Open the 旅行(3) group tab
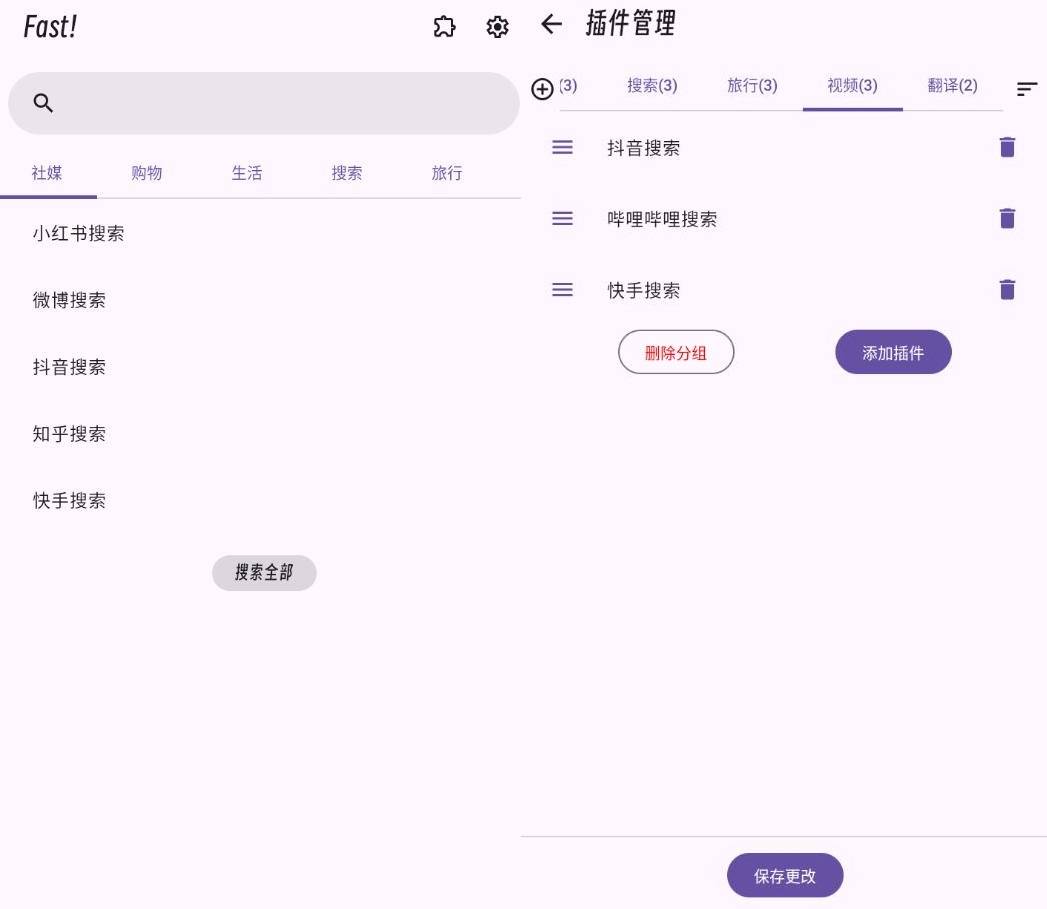1047x909 pixels. [x=752, y=86]
